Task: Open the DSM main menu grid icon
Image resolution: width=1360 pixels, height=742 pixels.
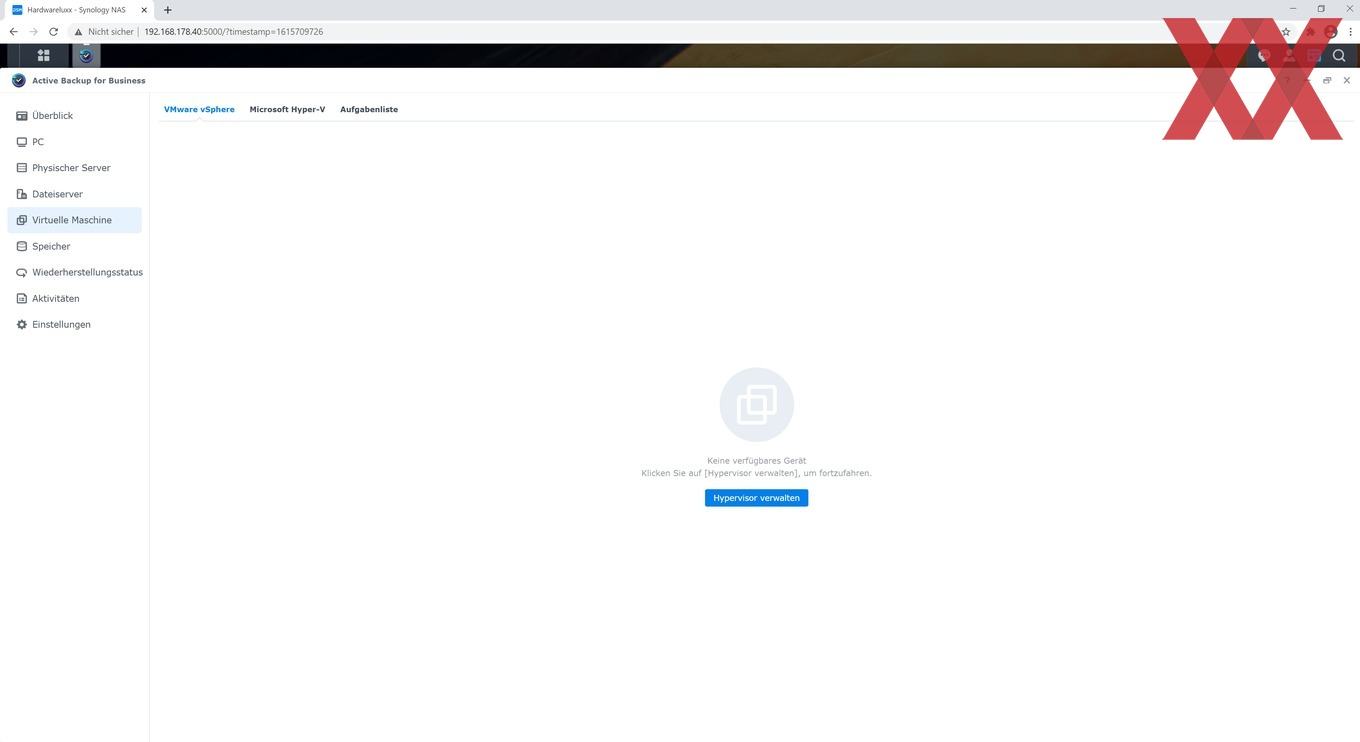Action: pyautogui.click(x=43, y=56)
